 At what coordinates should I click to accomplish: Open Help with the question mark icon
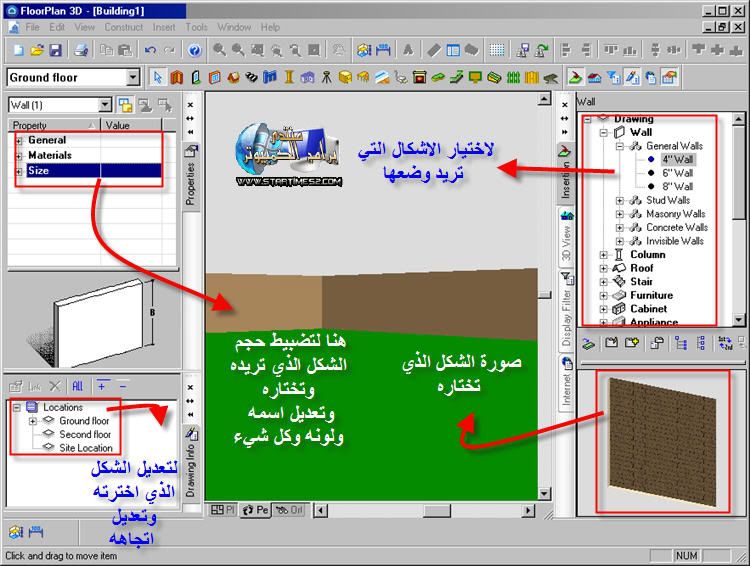click(x=194, y=50)
